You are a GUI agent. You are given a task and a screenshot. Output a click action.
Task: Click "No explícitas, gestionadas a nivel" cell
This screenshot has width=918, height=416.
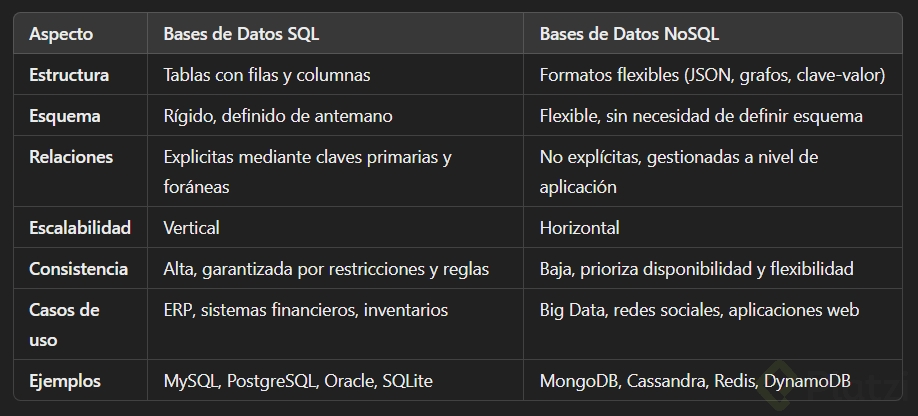pos(679,157)
